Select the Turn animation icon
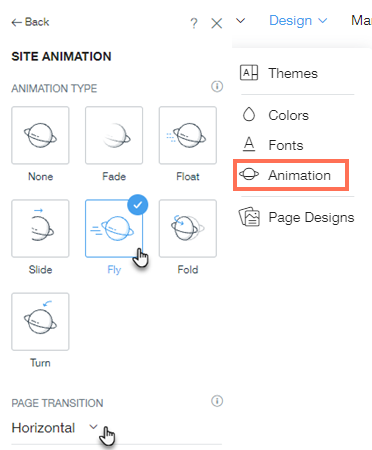 (40, 322)
